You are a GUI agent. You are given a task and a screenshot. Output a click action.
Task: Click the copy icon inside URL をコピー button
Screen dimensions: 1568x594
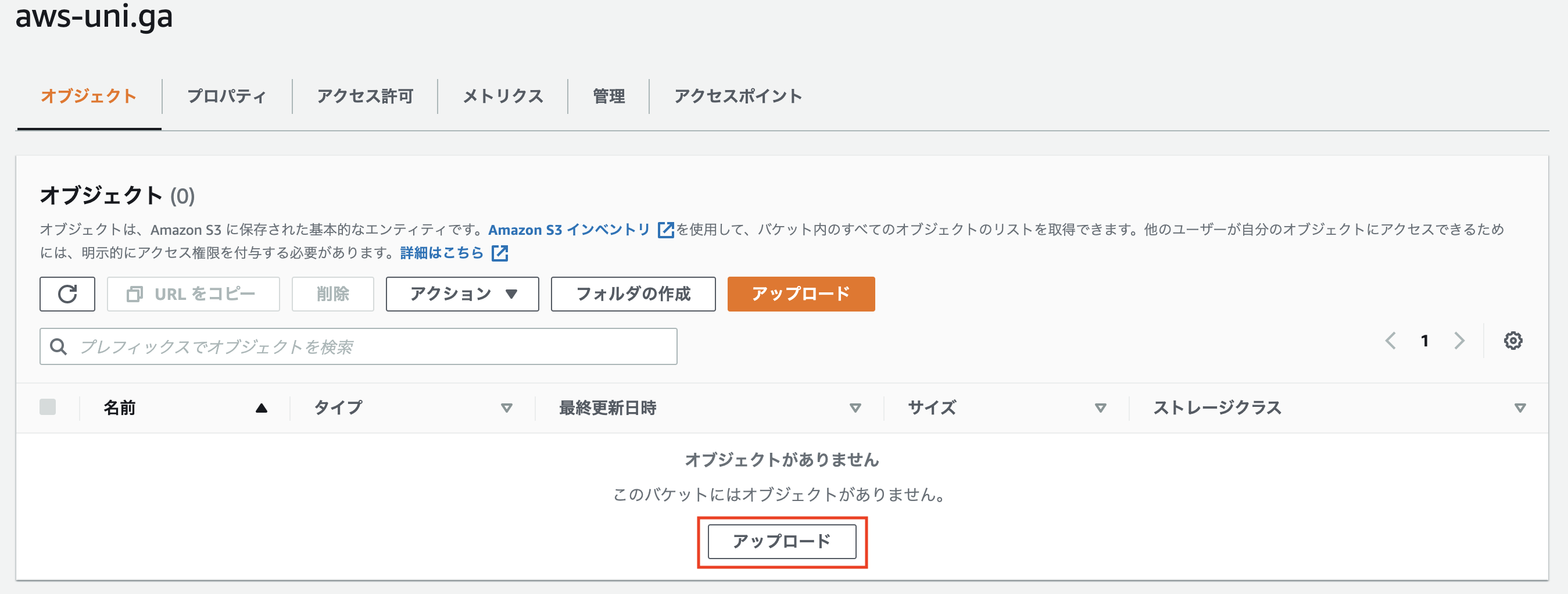[135, 294]
